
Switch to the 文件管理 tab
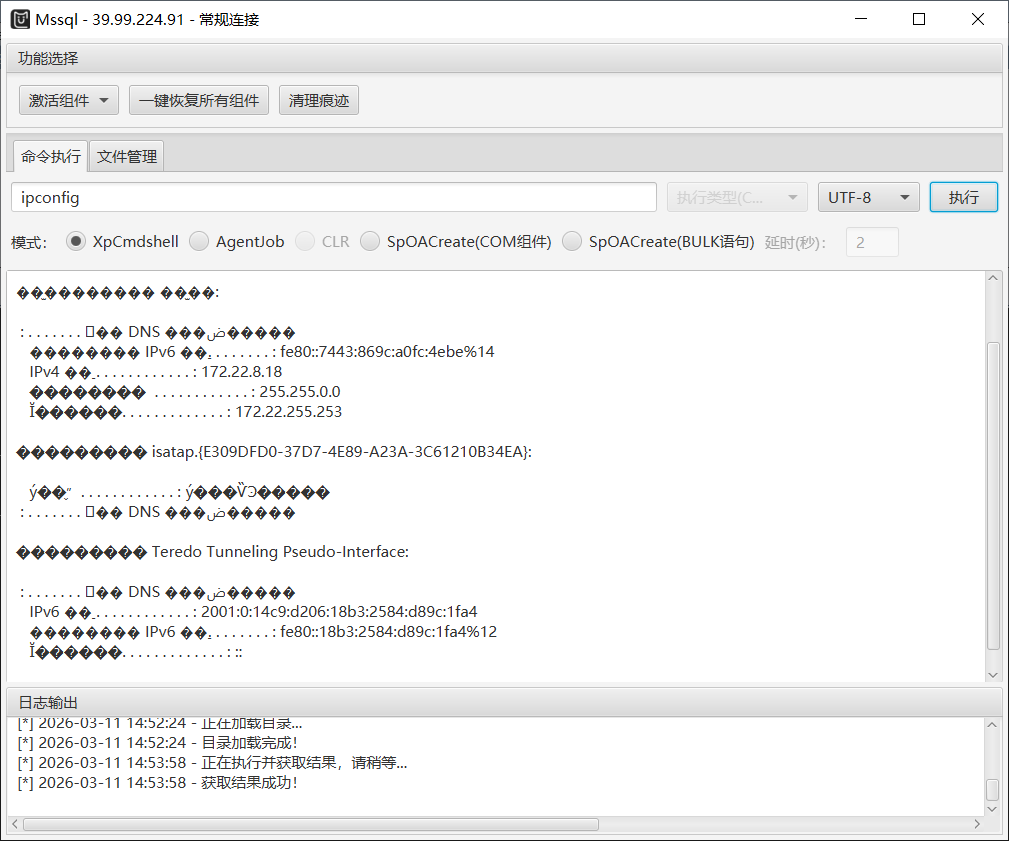127,157
